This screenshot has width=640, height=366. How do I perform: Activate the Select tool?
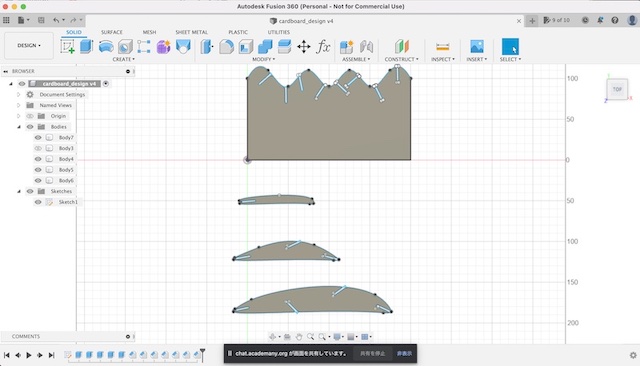click(x=510, y=47)
